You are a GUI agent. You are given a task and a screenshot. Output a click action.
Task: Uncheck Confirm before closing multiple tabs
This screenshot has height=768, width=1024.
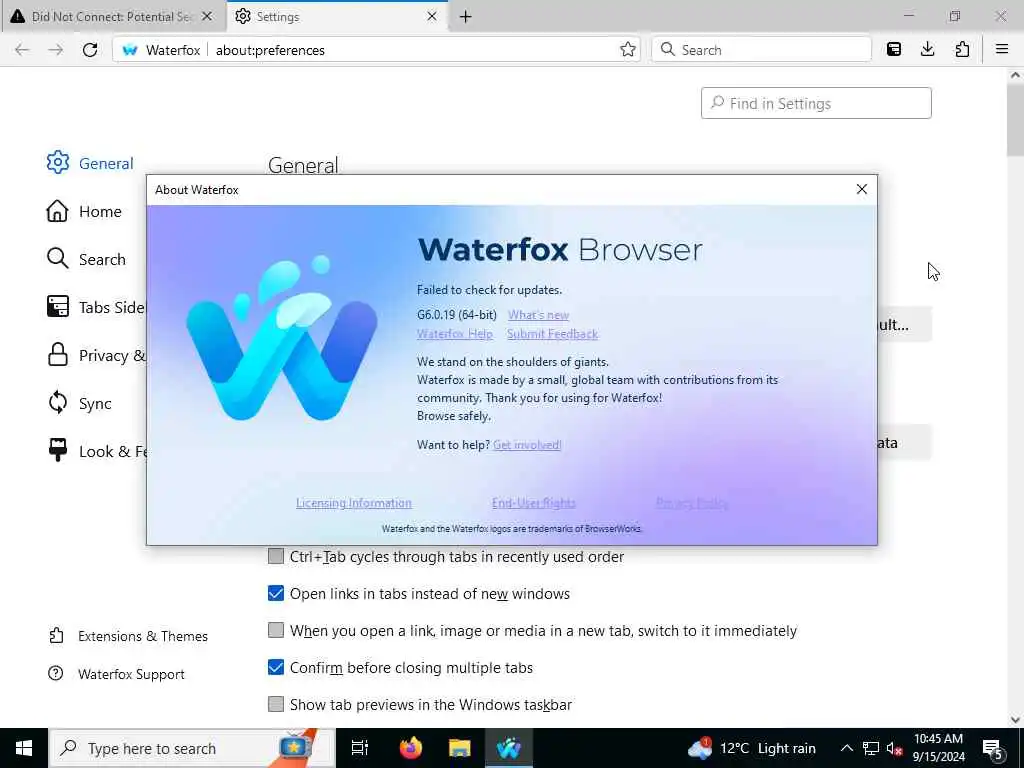[276, 667]
